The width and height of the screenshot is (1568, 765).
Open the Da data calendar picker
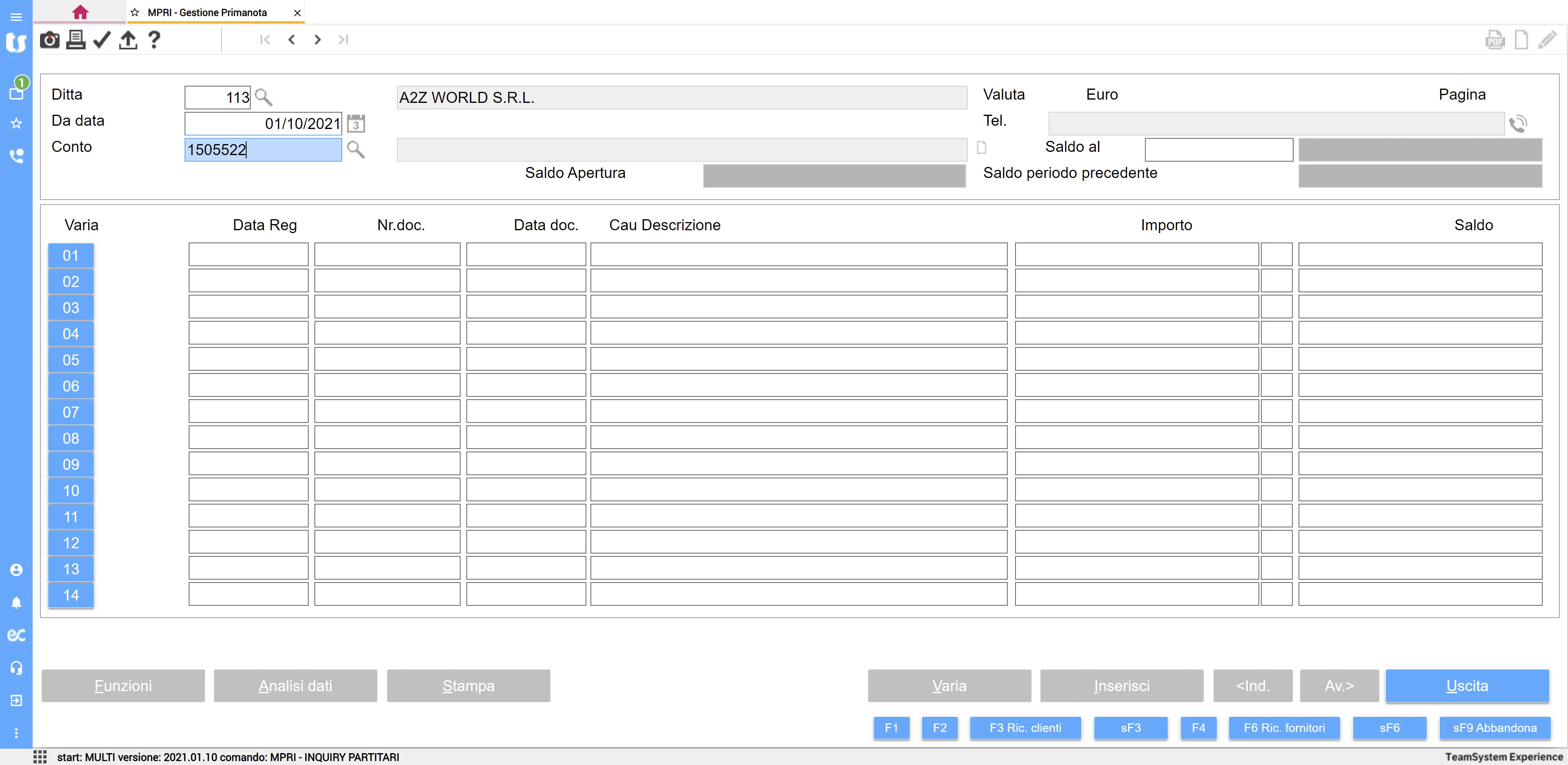[x=356, y=124]
